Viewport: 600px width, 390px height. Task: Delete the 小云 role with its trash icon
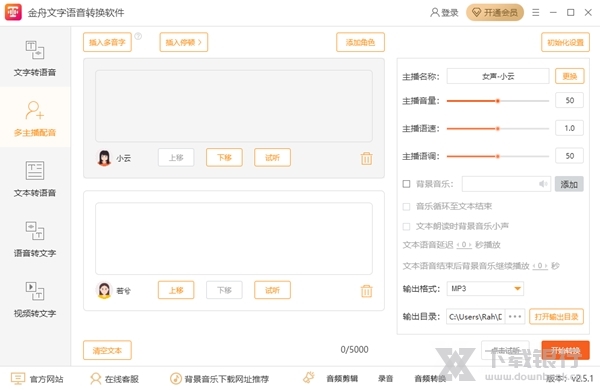click(366, 158)
